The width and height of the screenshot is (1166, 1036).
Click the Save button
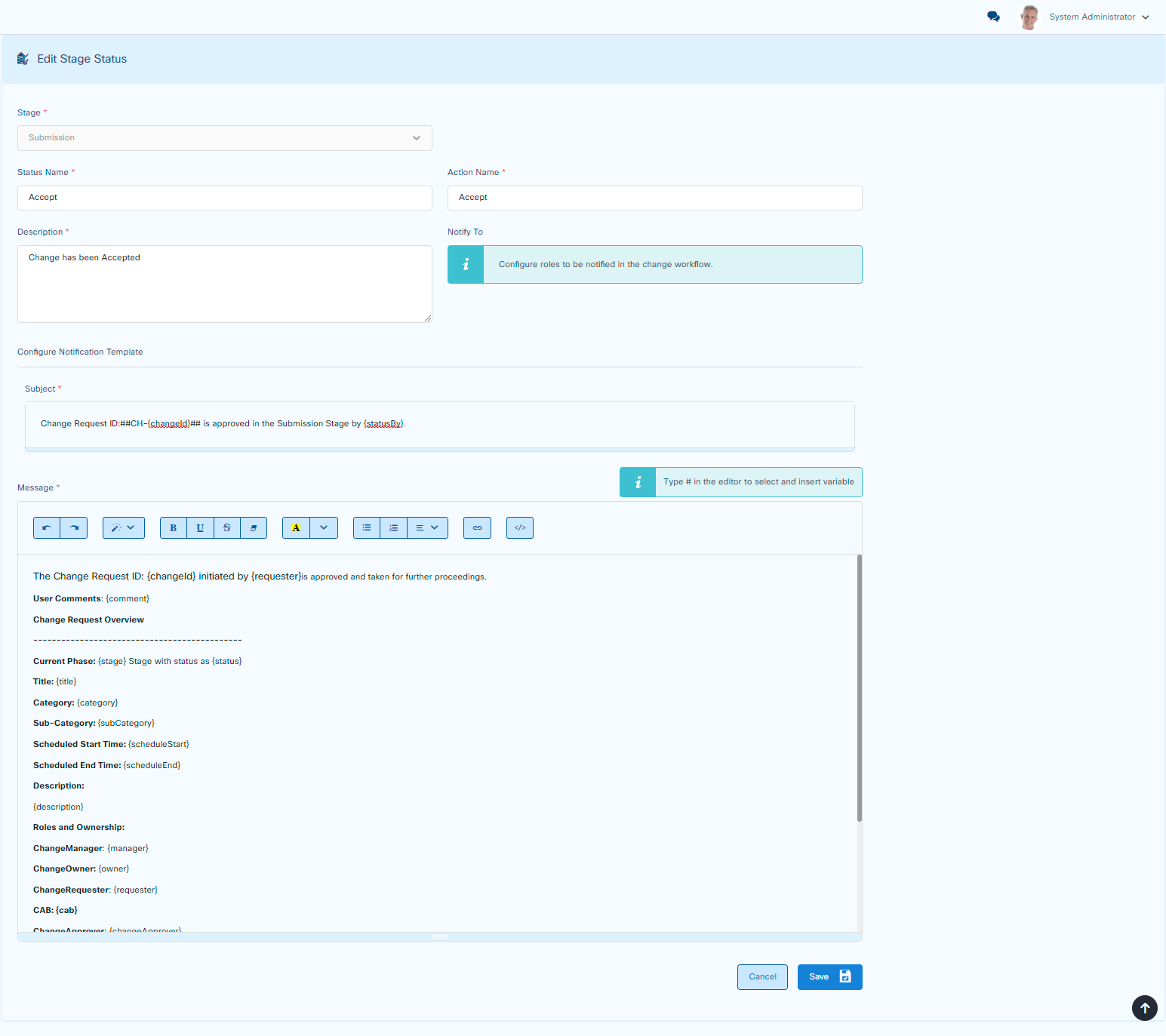(829, 976)
